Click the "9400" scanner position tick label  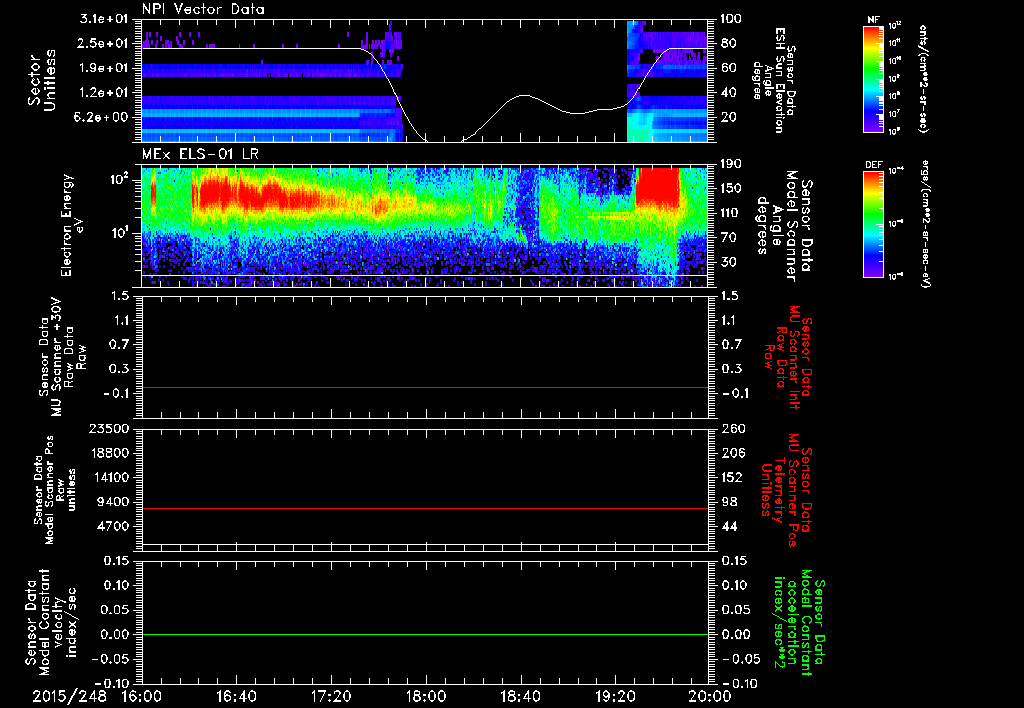[114, 502]
